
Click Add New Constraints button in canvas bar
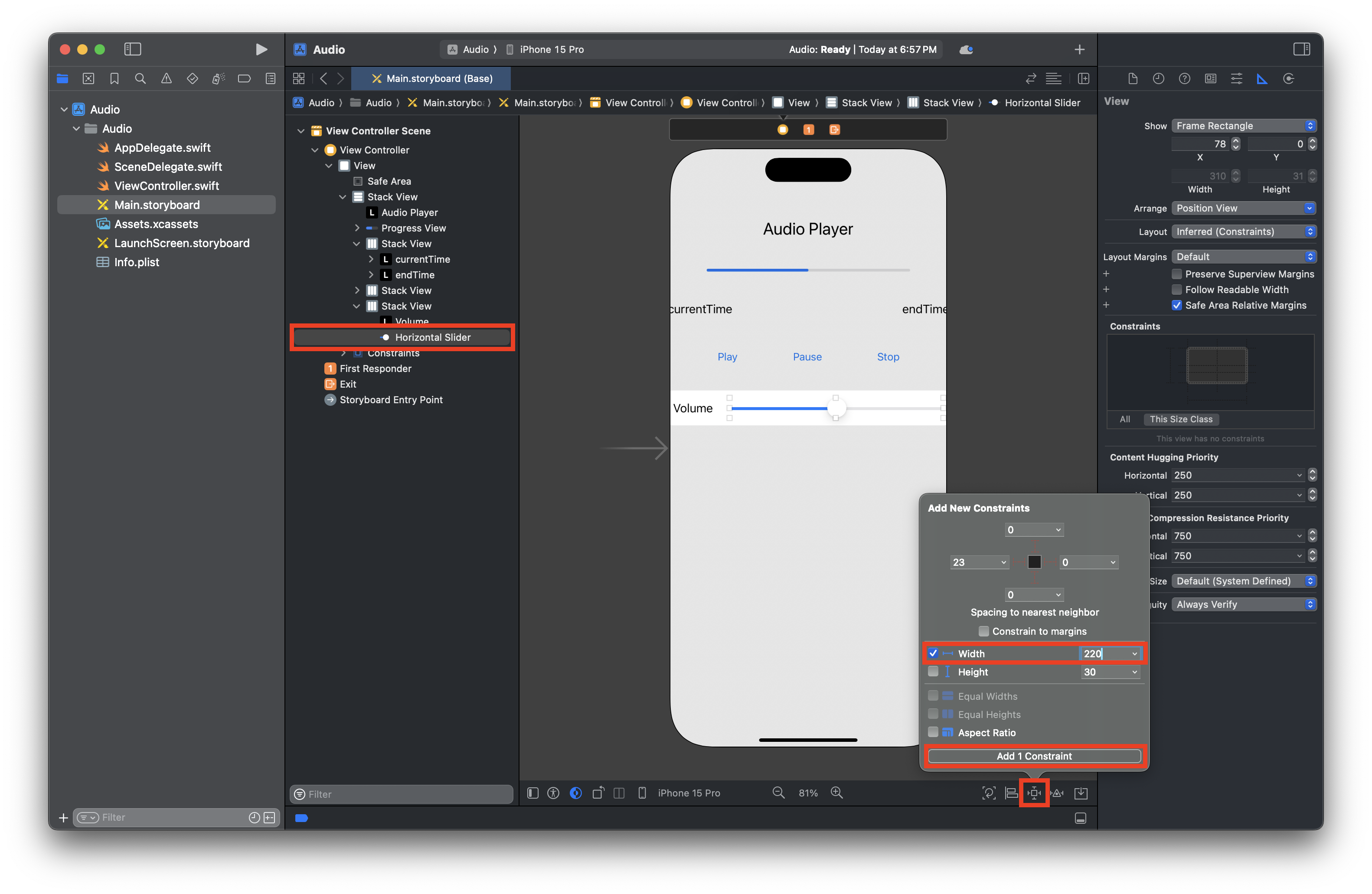coord(1034,793)
